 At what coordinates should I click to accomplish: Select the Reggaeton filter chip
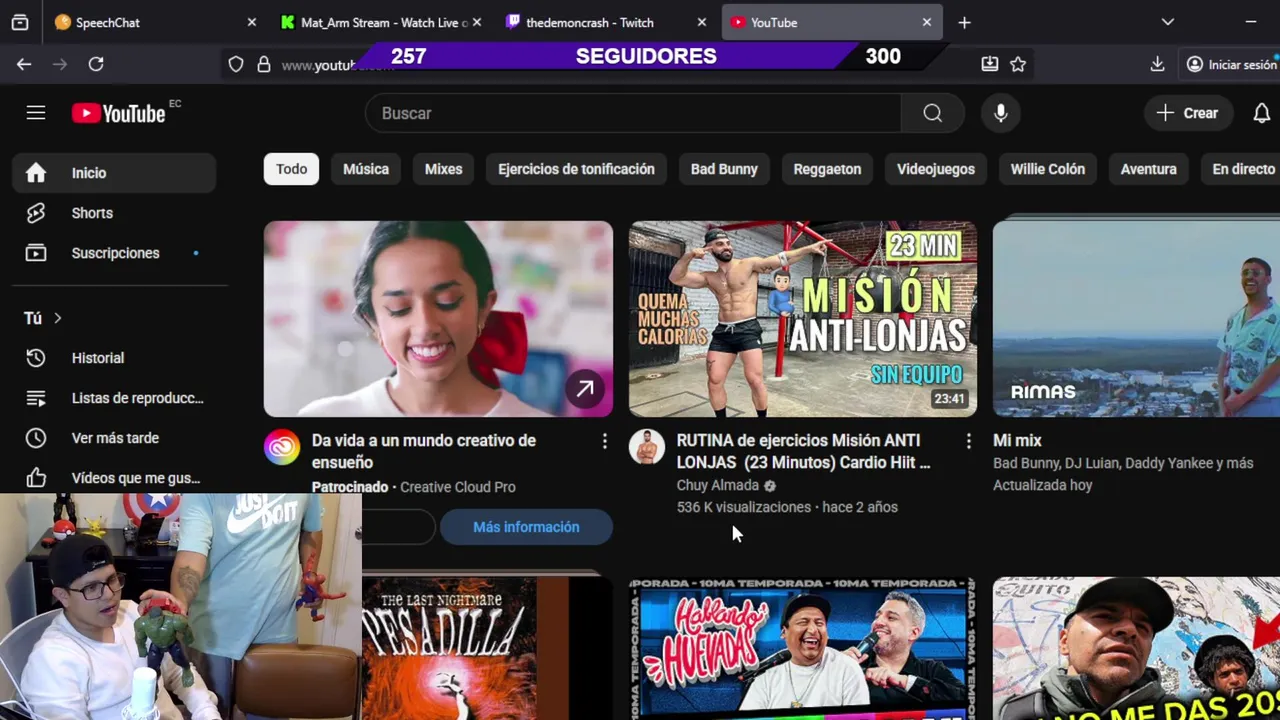(827, 169)
